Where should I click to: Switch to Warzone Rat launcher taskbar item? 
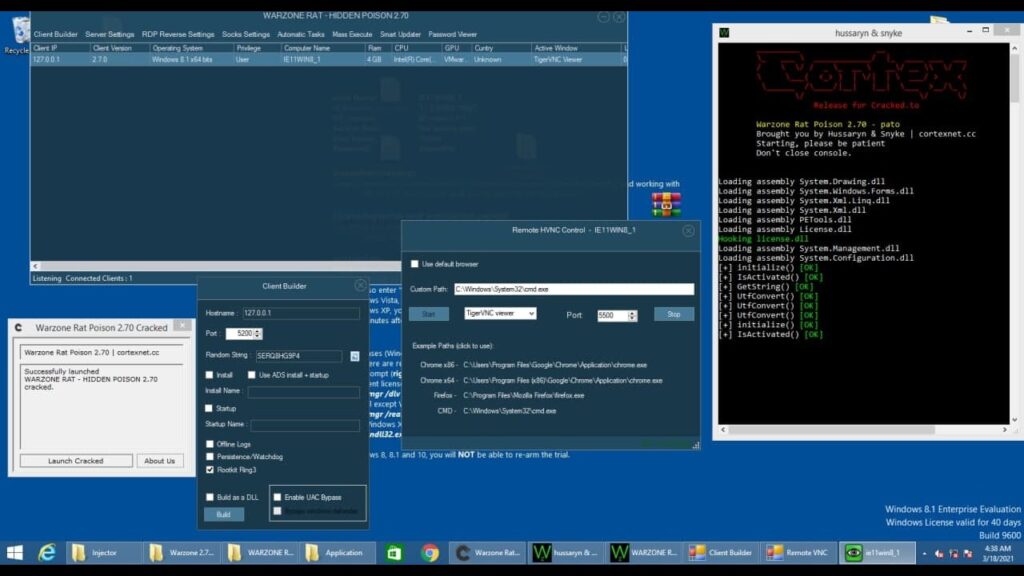pos(488,552)
